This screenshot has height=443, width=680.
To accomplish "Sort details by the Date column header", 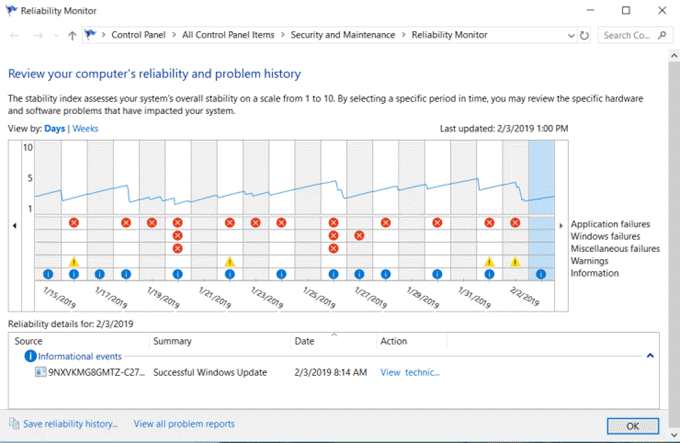I will (305, 341).
